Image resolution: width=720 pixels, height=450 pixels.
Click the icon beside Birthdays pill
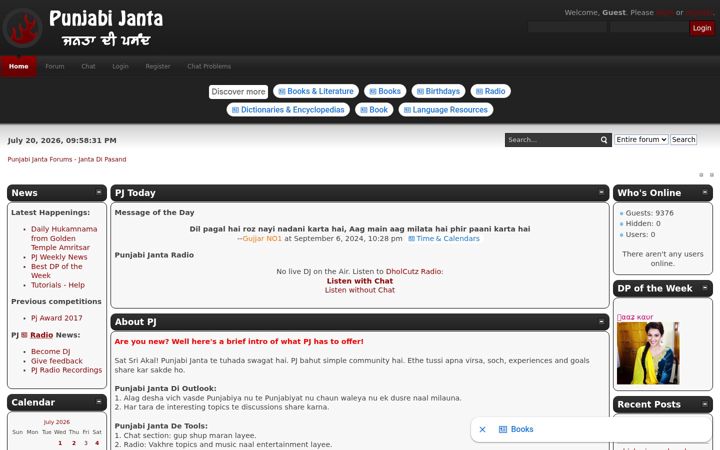point(420,91)
